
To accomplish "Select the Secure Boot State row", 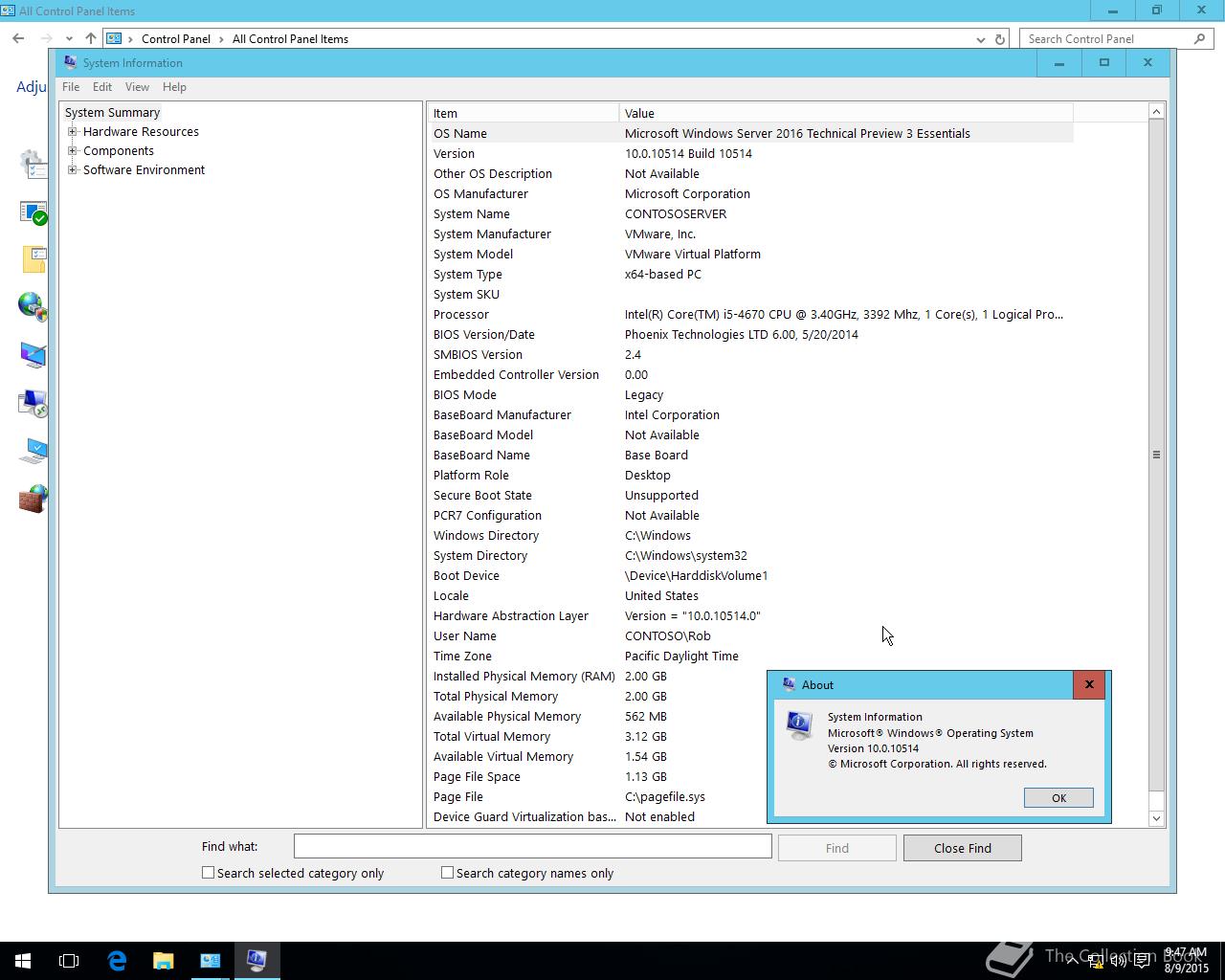I will tap(750, 496).
